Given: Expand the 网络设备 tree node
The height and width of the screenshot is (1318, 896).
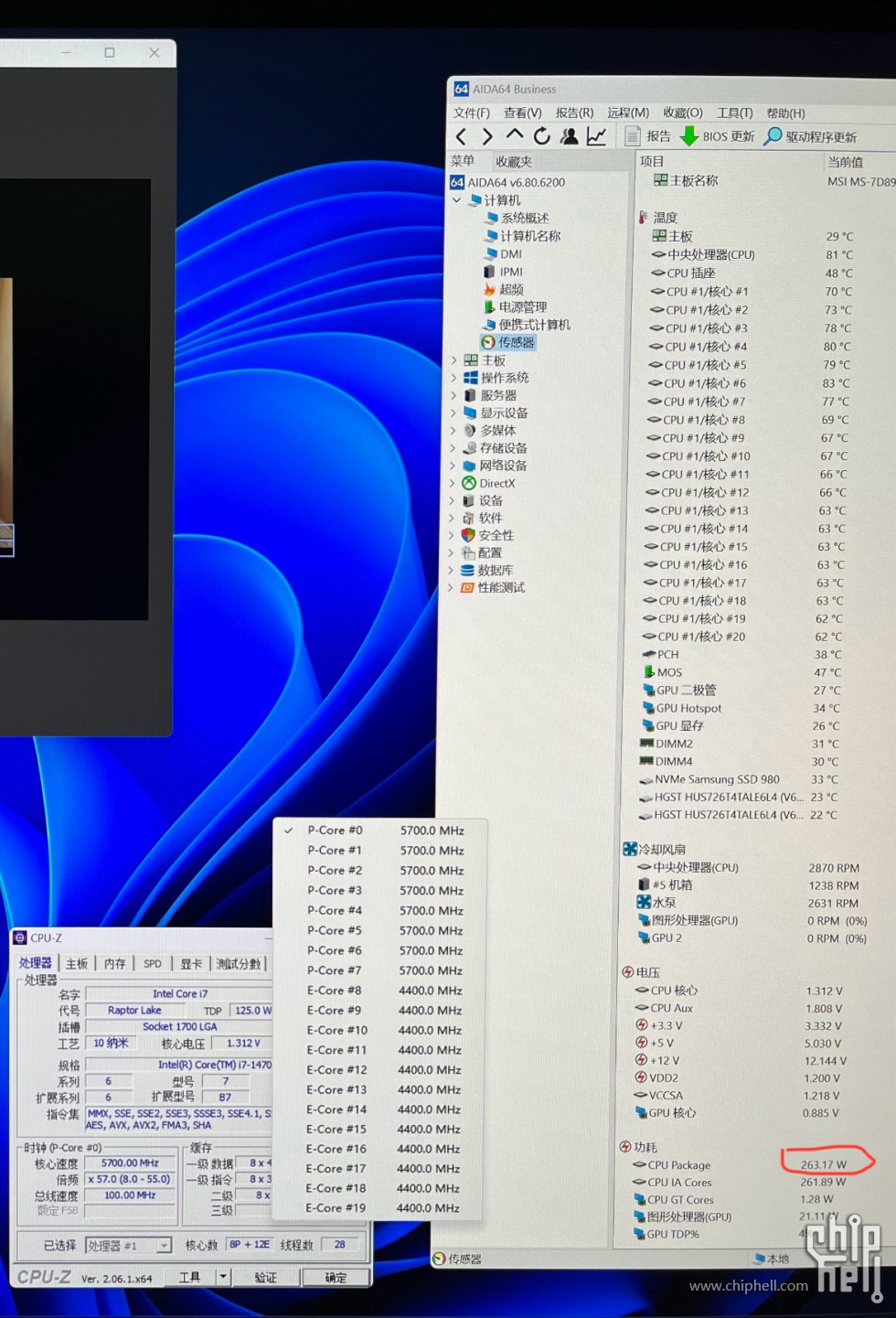Looking at the screenshot, I should pyautogui.click(x=453, y=466).
